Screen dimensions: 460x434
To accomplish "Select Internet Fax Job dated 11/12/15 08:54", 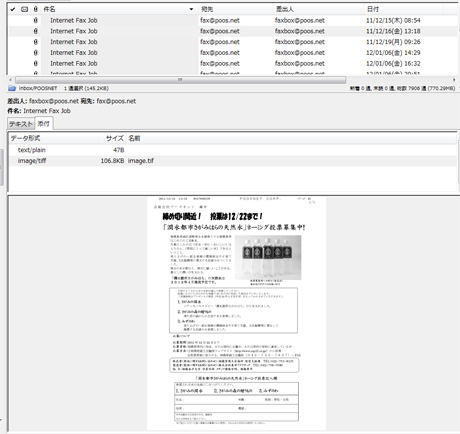I will point(232,20).
